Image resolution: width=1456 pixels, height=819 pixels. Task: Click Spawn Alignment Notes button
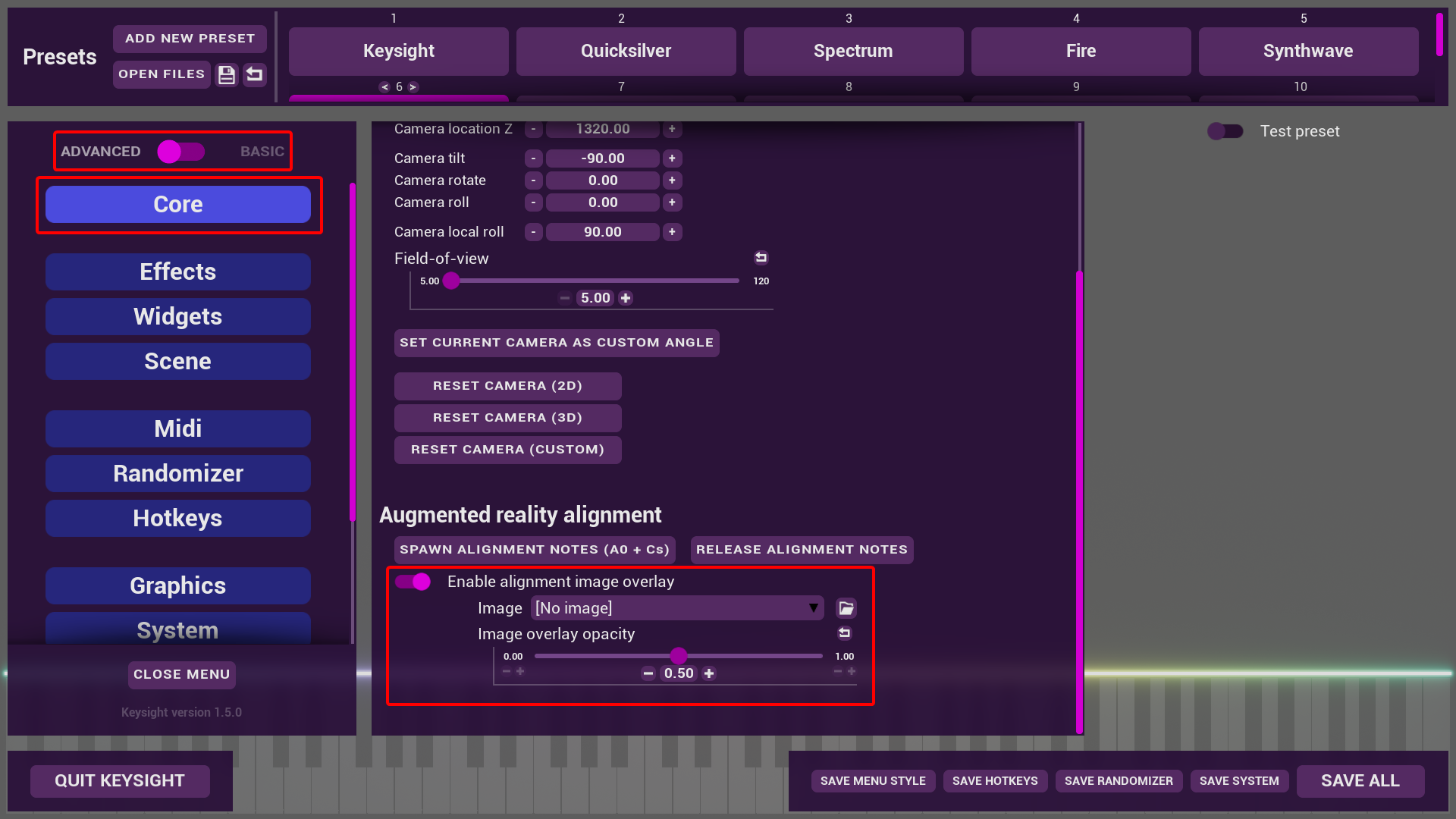click(535, 550)
